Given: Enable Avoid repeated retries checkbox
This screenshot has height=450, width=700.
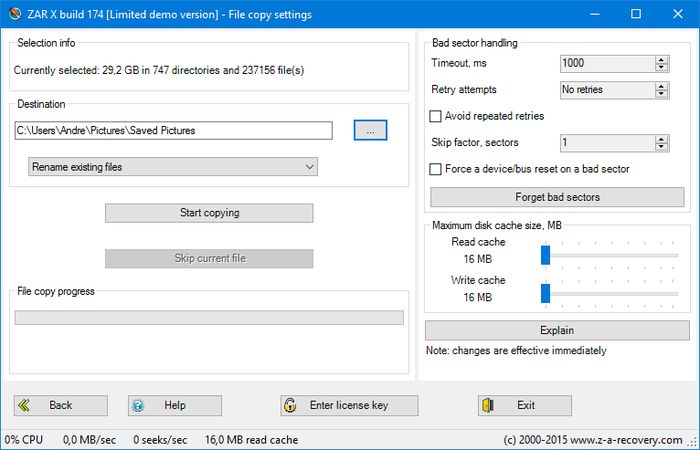Looking at the screenshot, I should point(435,116).
